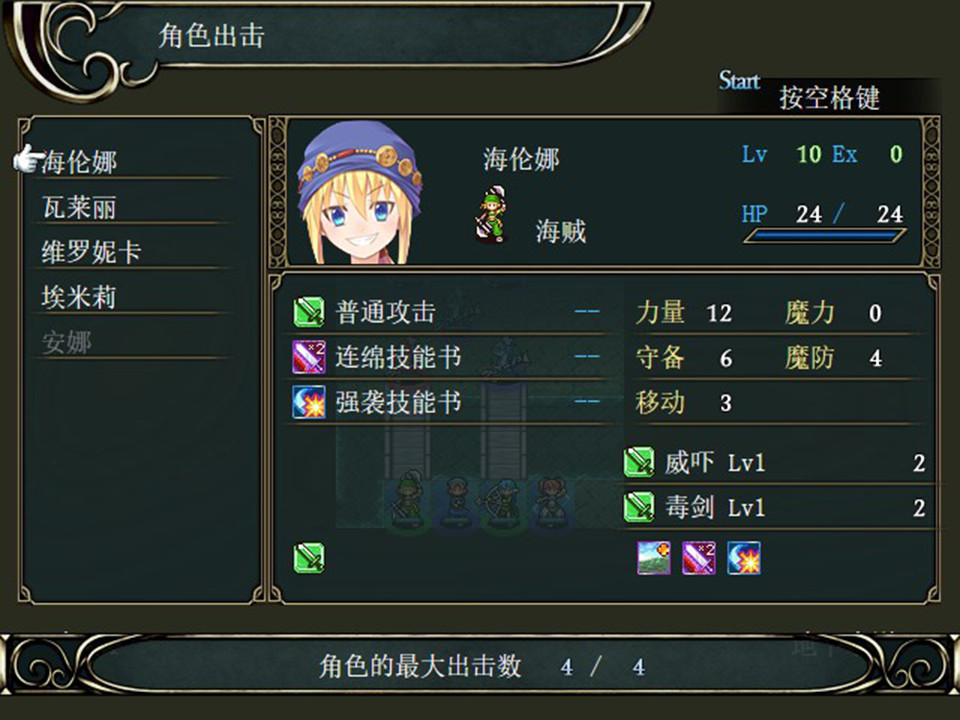Open the slot selector after 强袭技能书
Viewport: 960px width, 720px height.
(x=587, y=402)
